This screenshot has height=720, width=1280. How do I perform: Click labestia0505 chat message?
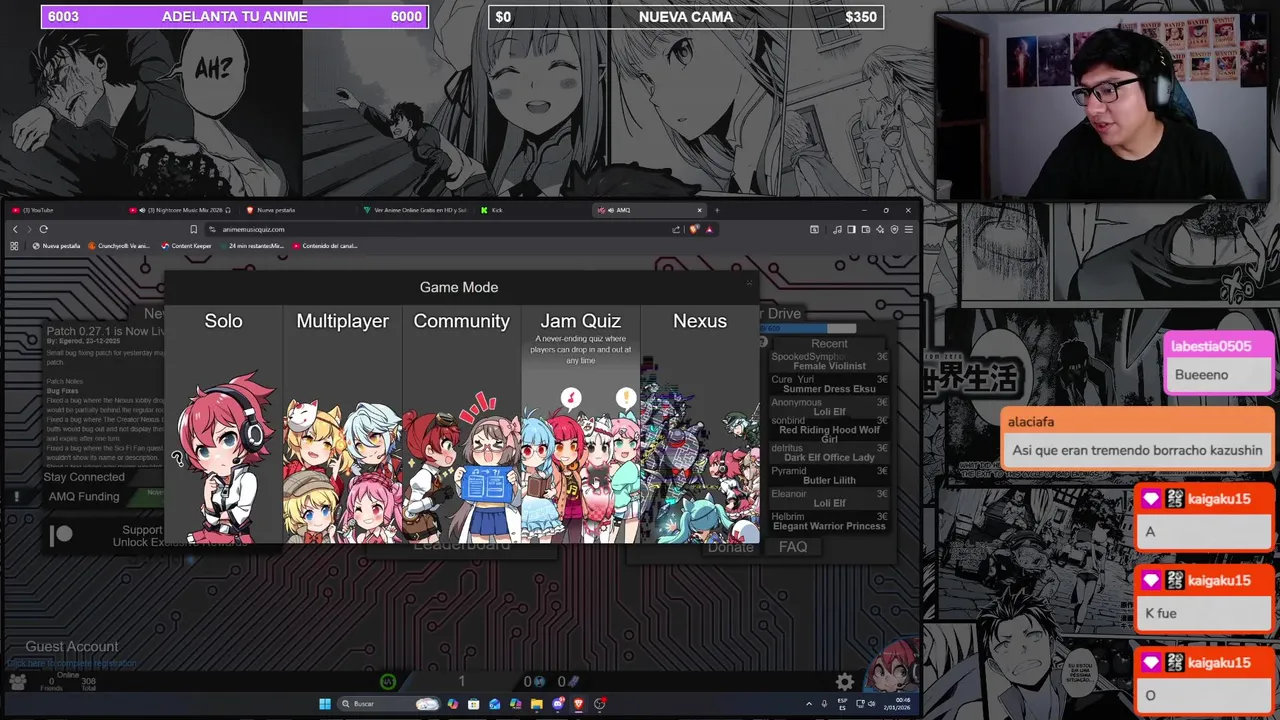click(1221, 362)
